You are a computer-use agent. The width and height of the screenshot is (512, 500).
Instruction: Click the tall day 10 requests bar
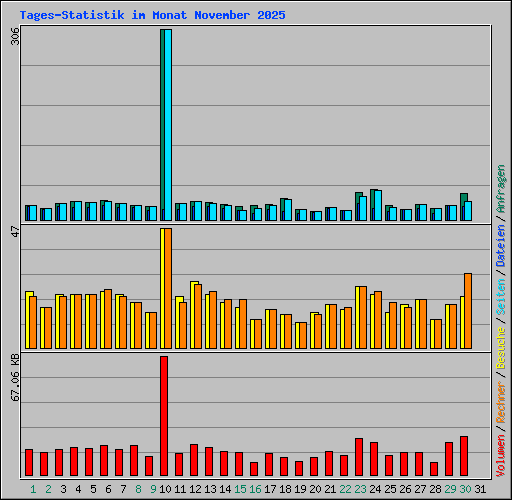point(166,125)
